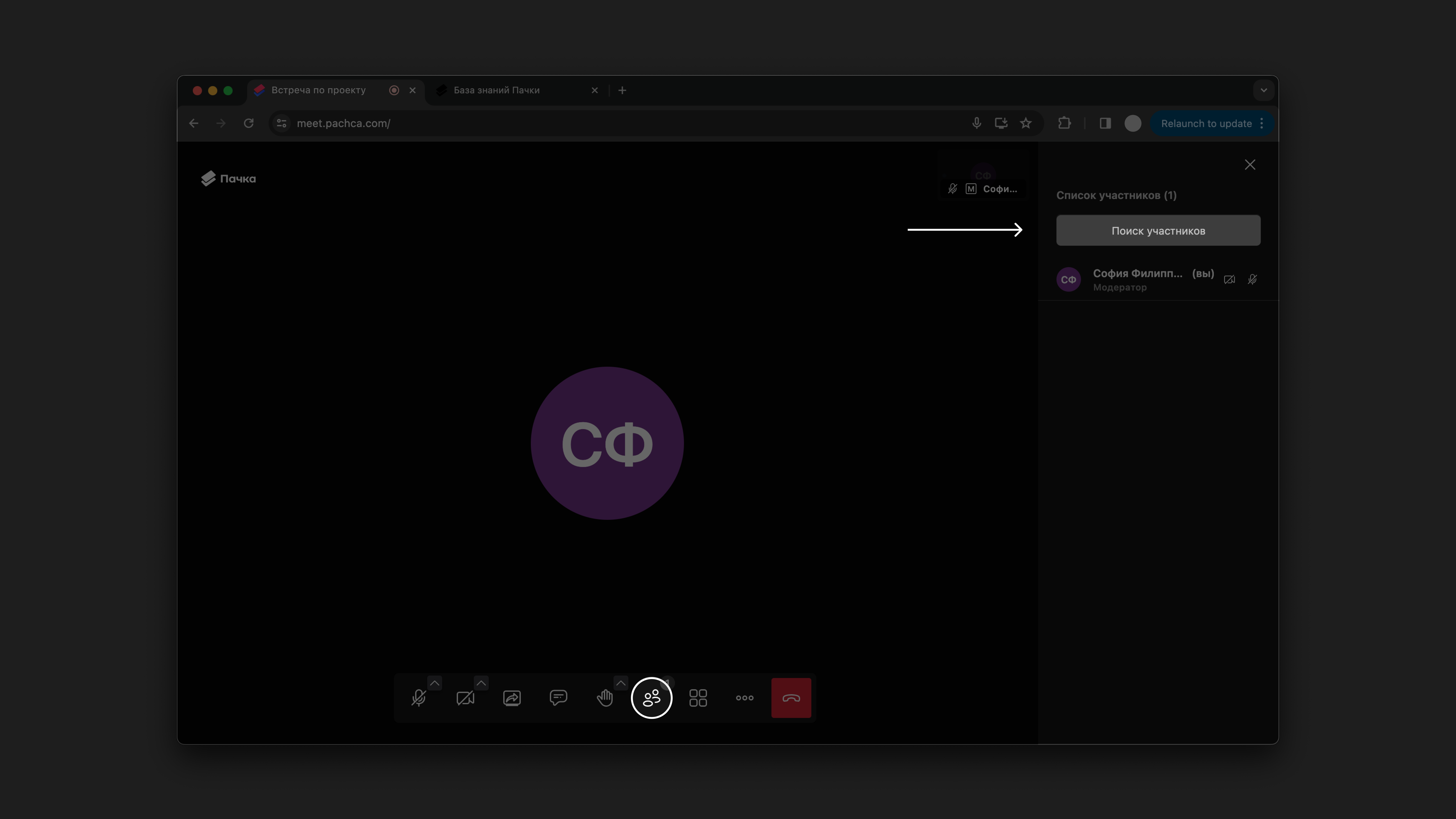The height and width of the screenshot is (819, 1456).
Task: Close the participants side panel
Action: 1250,165
